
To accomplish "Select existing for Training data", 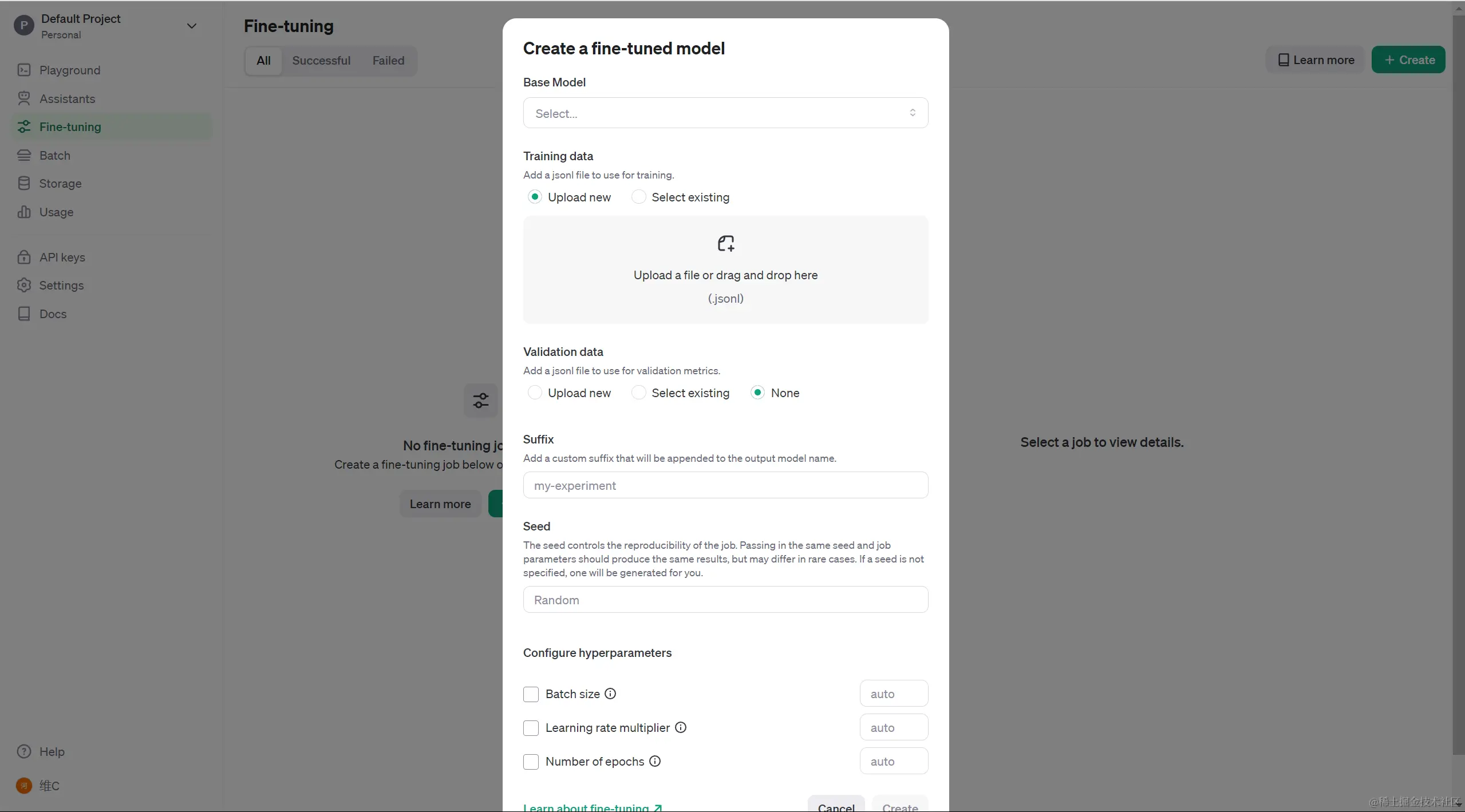I will click(638, 197).
